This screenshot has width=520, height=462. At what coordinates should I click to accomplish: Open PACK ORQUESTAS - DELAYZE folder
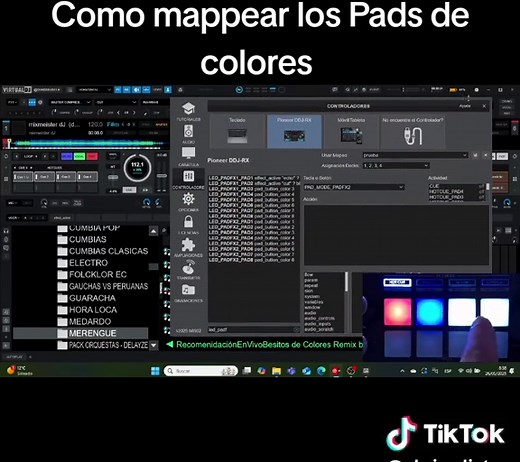tap(103, 345)
